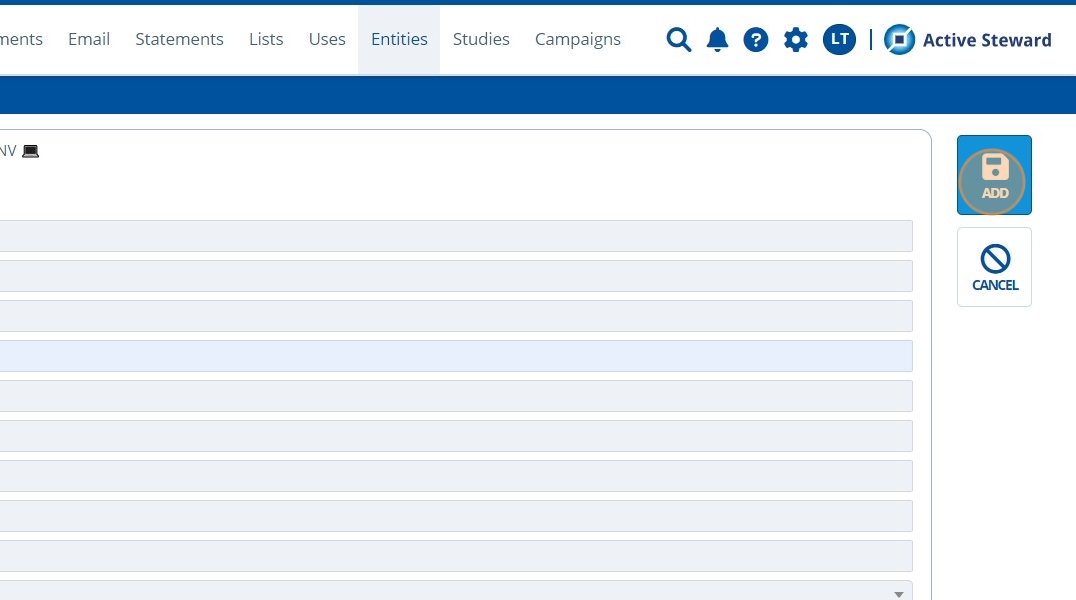Open the LT user avatar menu
Image resolution: width=1076 pixels, height=600 pixels.
pos(839,39)
